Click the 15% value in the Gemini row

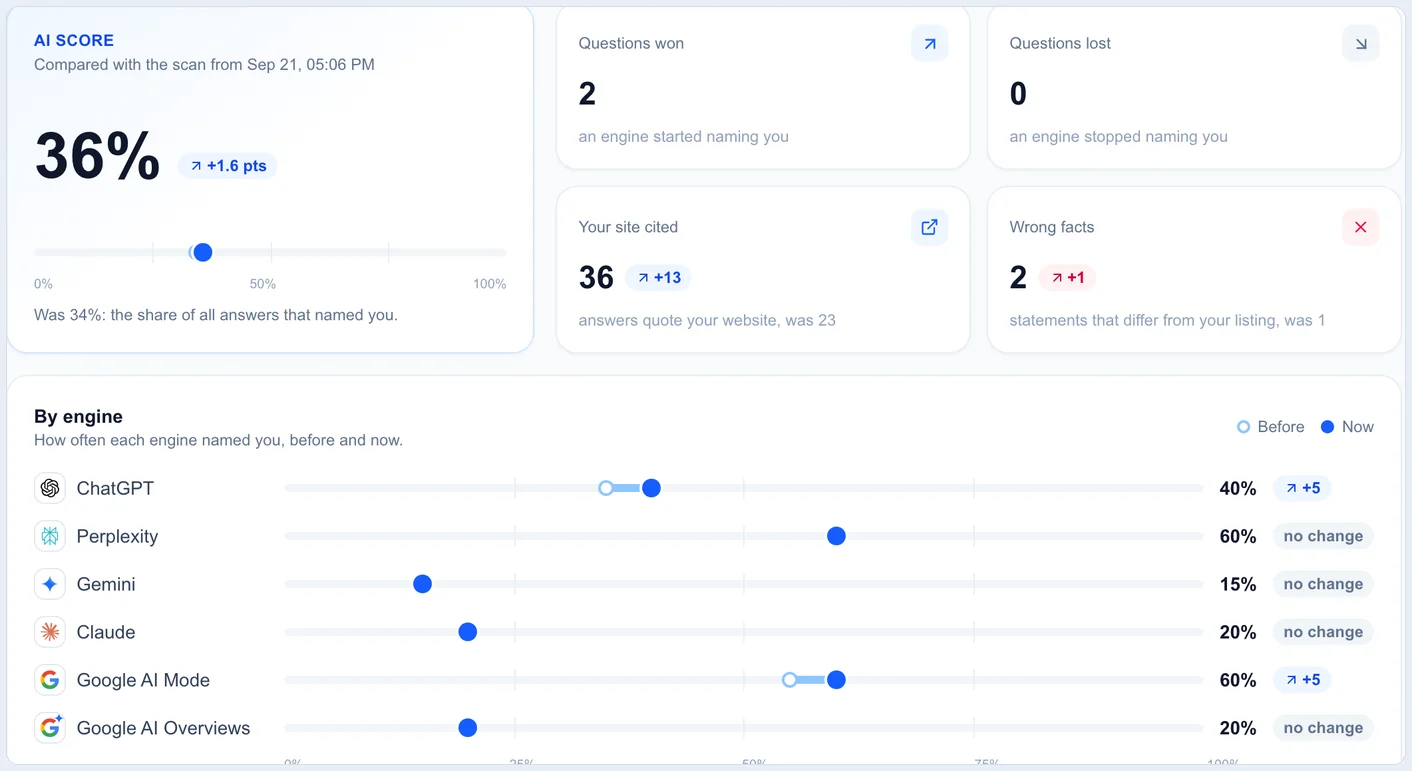pos(1238,584)
